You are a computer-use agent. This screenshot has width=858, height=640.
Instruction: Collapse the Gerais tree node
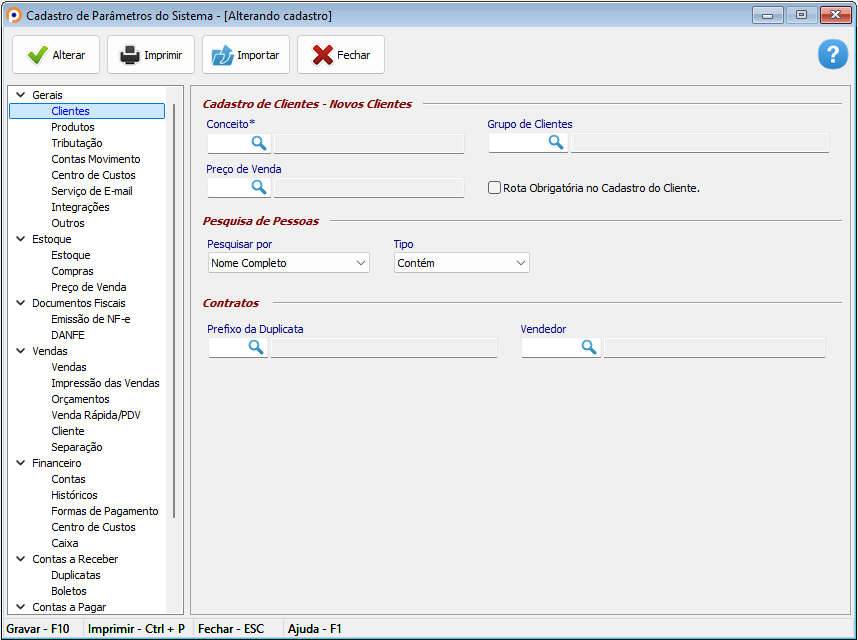tap(20, 95)
